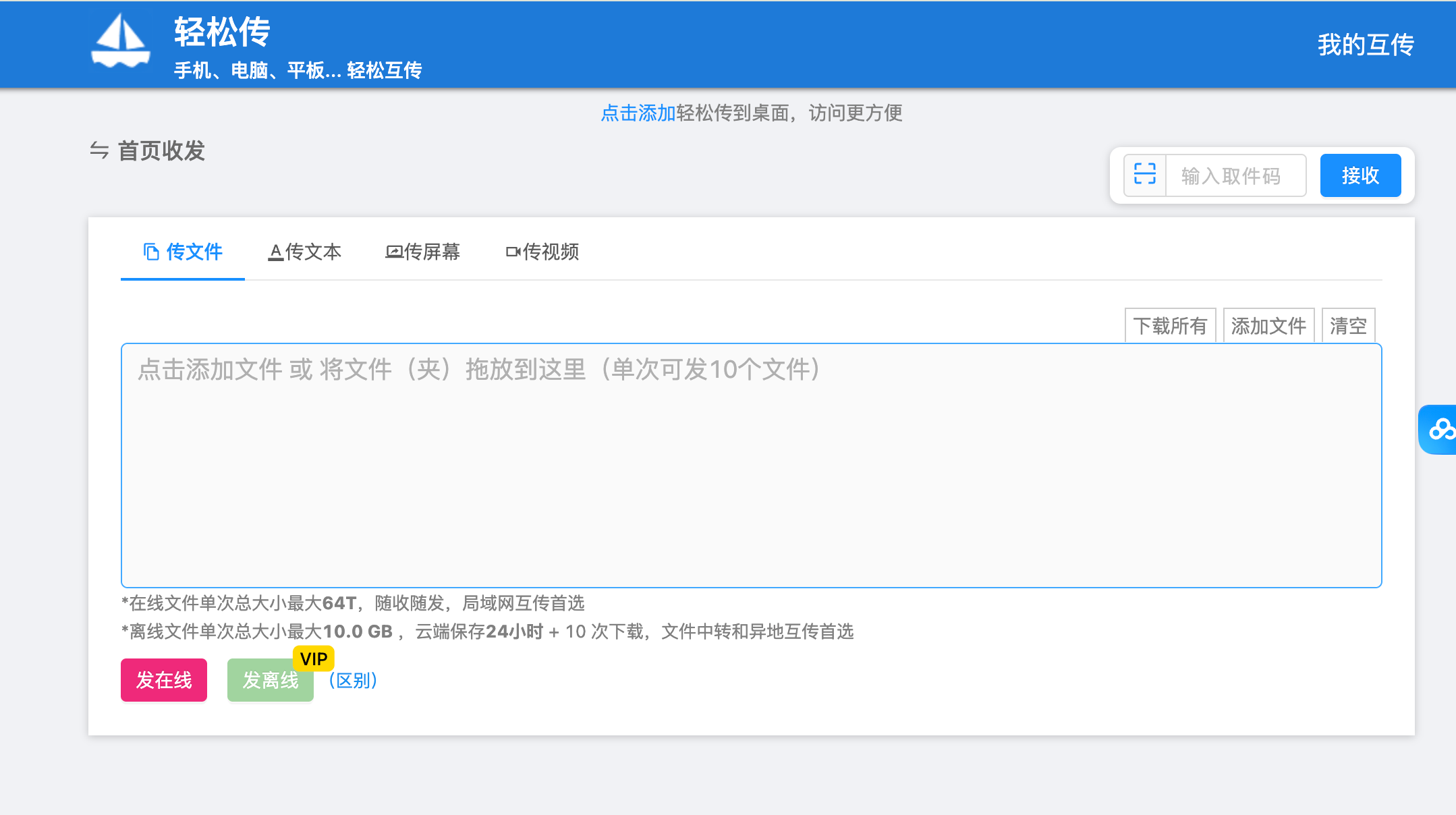Click the 清空 button
Screen dimensions: 1456x815
[1348, 326]
